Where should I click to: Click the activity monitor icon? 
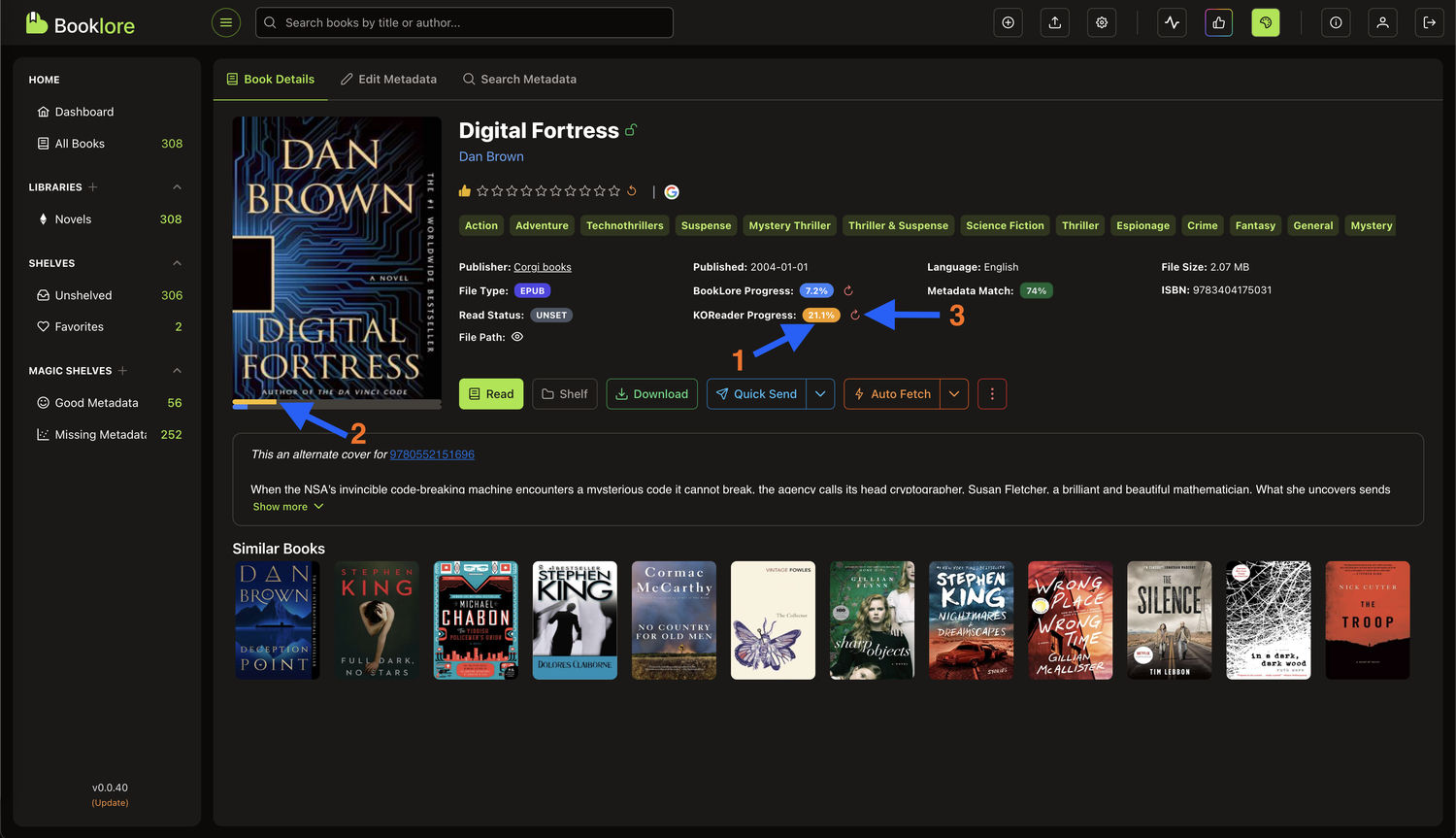point(1172,22)
